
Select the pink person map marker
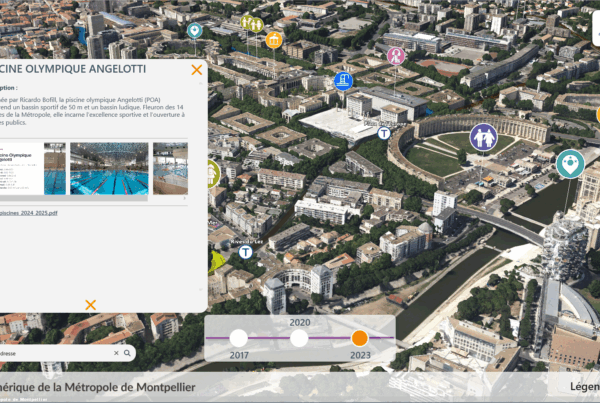coord(396,55)
